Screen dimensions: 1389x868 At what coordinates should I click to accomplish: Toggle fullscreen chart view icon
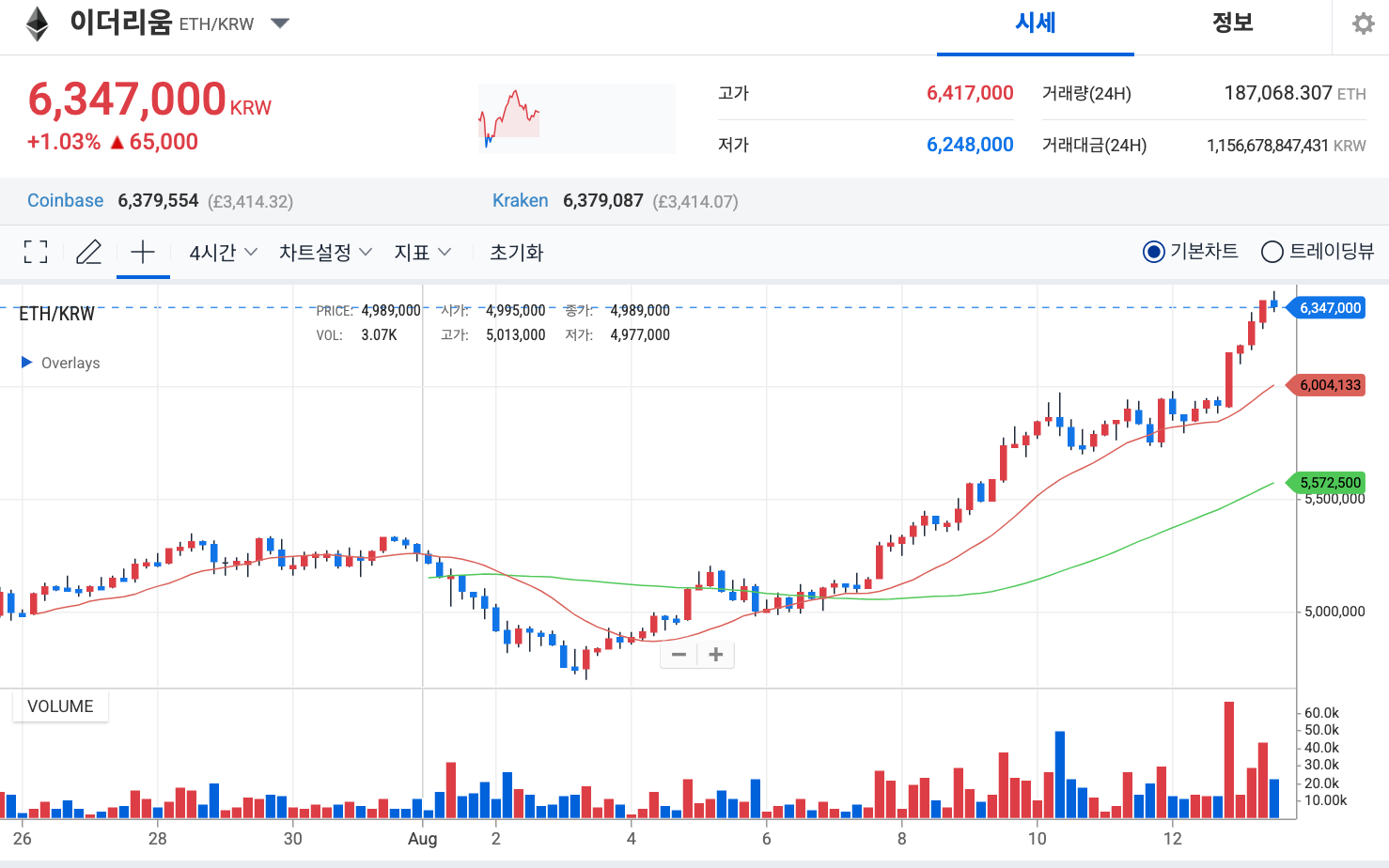[x=35, y=252]
